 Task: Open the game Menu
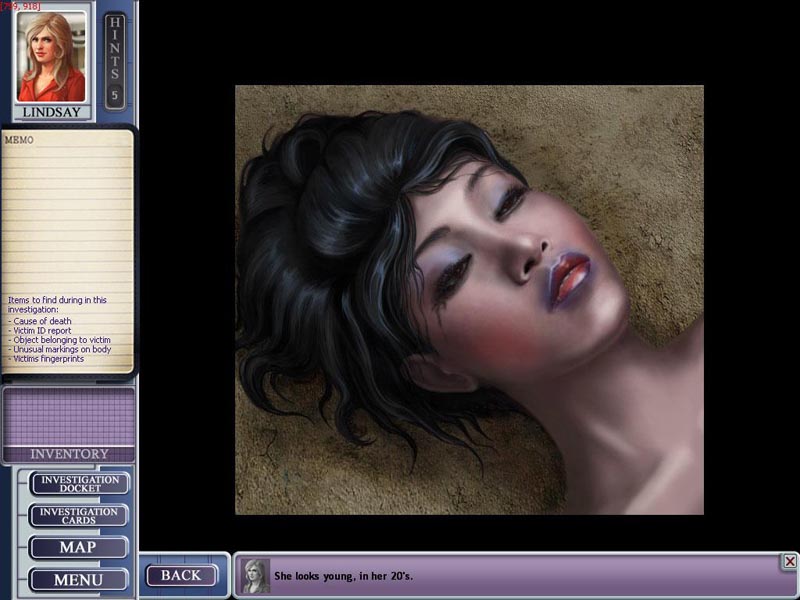[79, 580]
